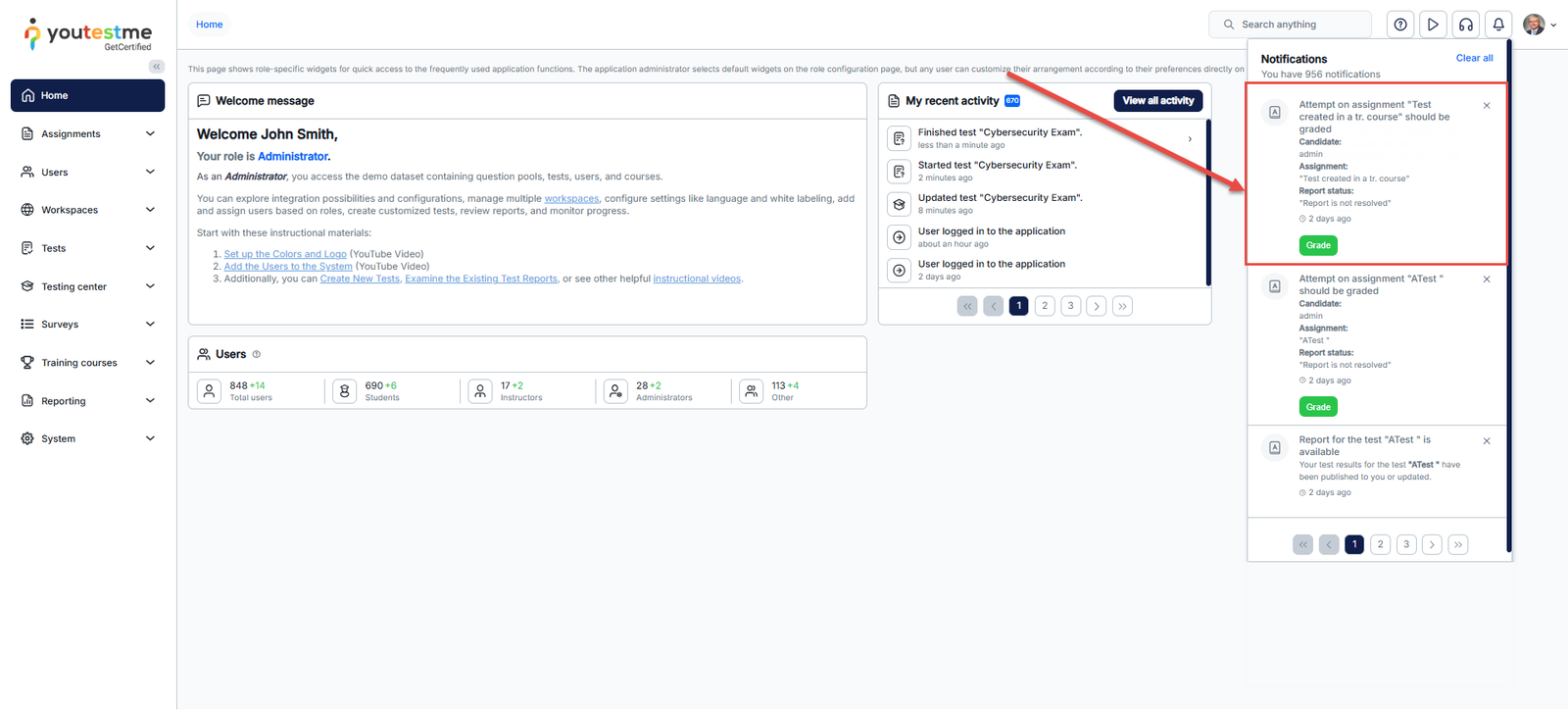The width and height of the screenshot is (1568, 710).
Task: Expand the Tests menu chevron
Action: [150, 248]
